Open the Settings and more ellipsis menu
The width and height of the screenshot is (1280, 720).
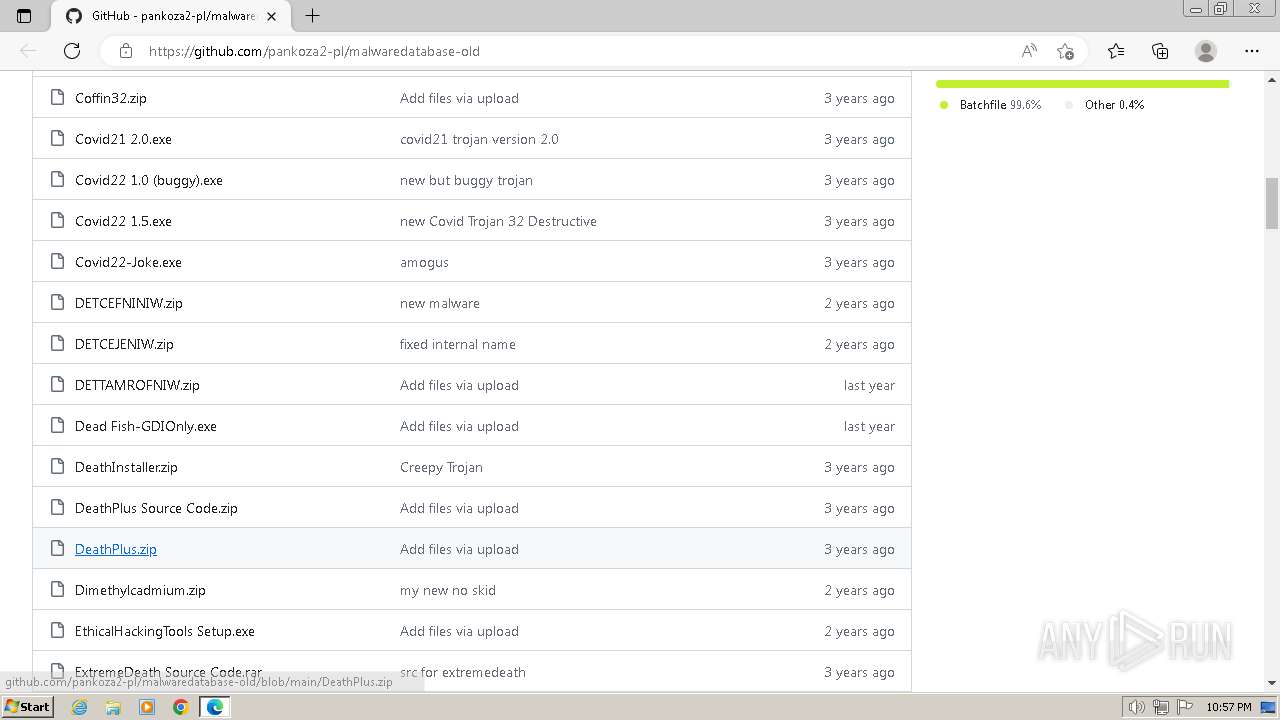[x=1252, y=51]
